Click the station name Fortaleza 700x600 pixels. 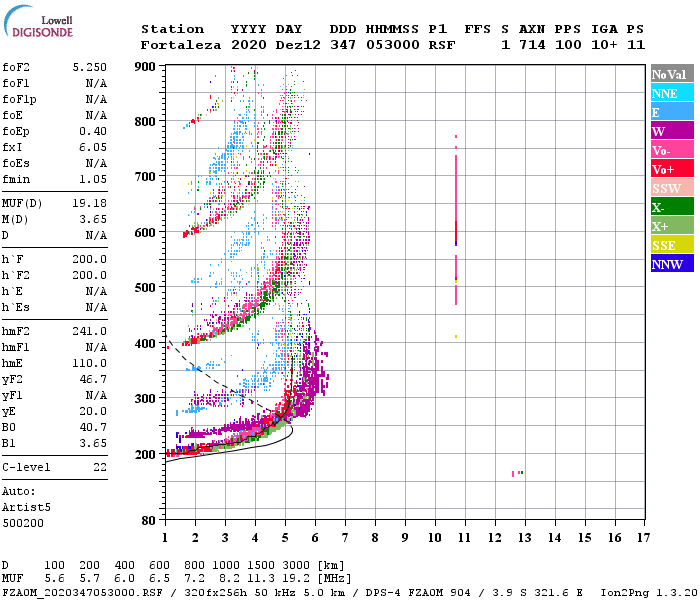(x=181, y=45)
